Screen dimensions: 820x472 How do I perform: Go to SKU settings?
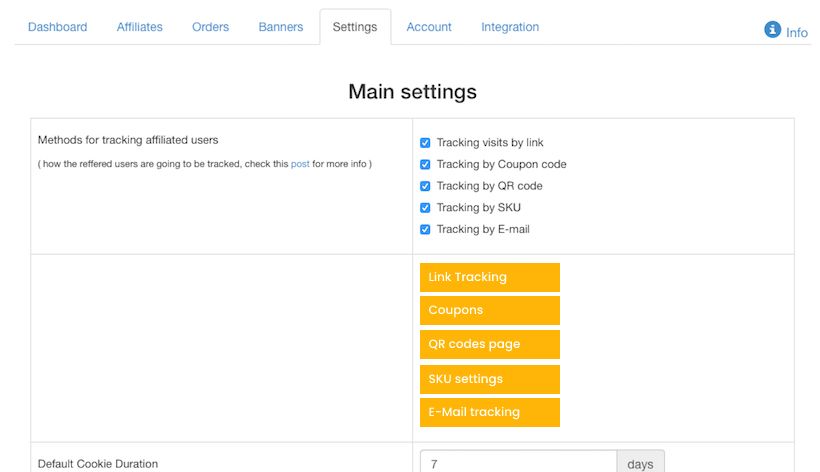[x=489, y=379]
